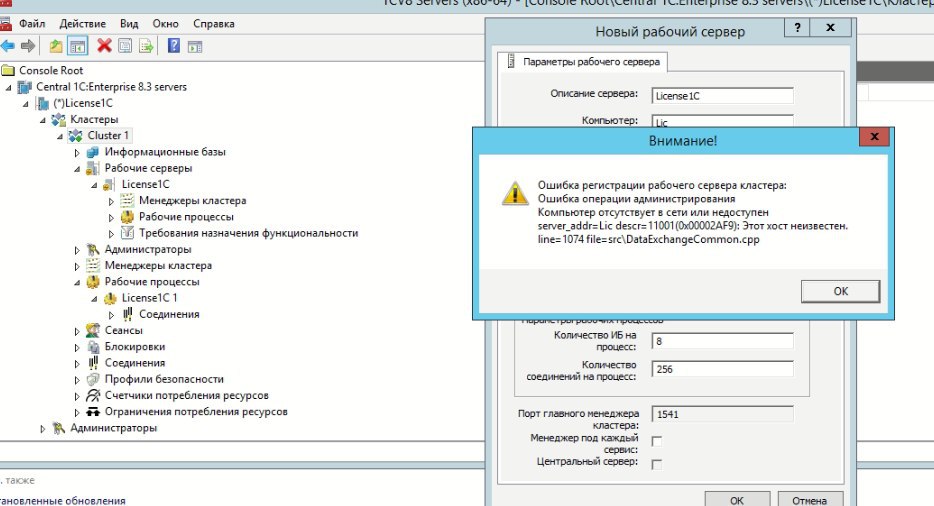Click the Сеансы node icon

point(92,330)
